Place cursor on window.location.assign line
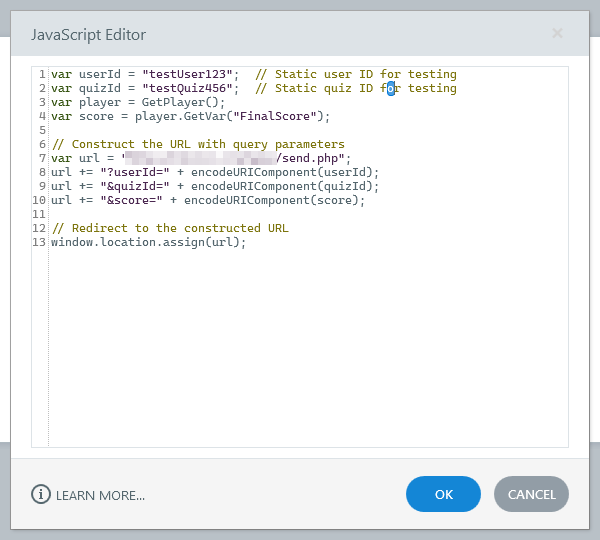 [148, 242]
